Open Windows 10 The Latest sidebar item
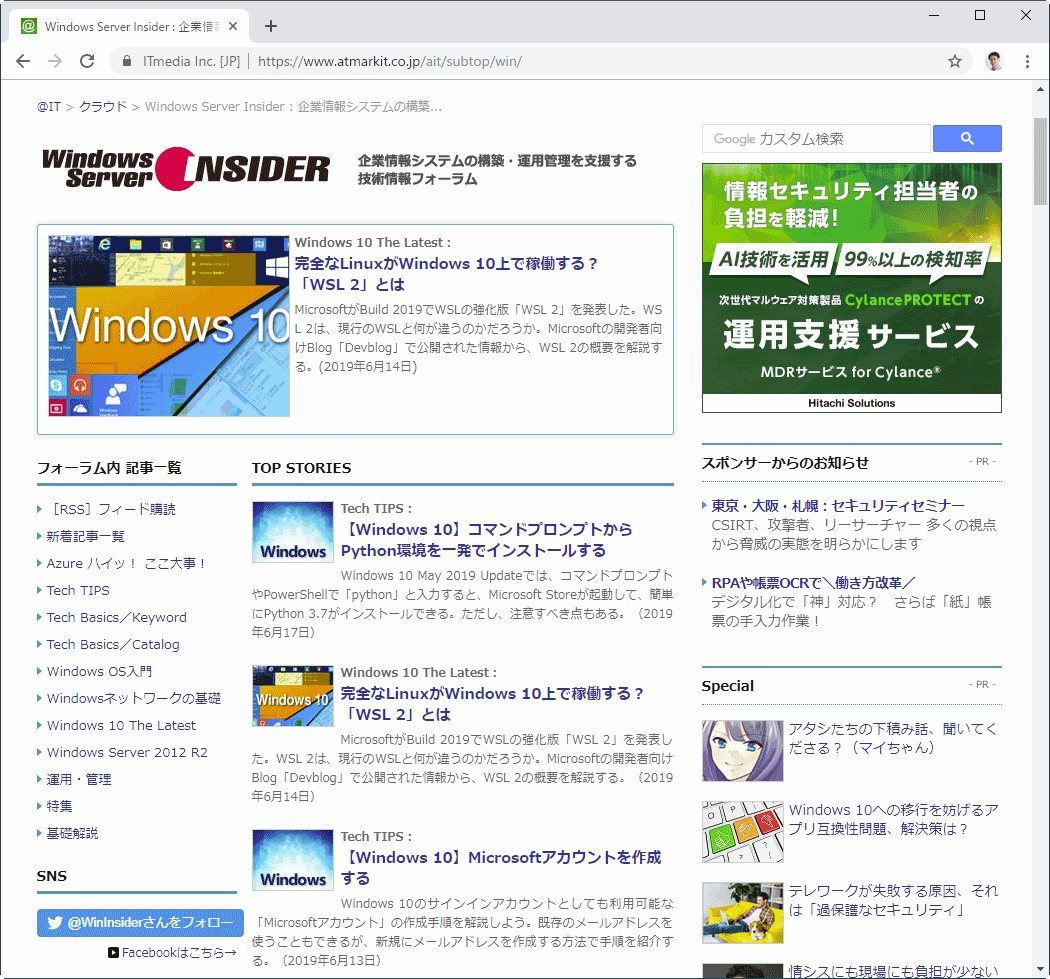 click(121, 725)
